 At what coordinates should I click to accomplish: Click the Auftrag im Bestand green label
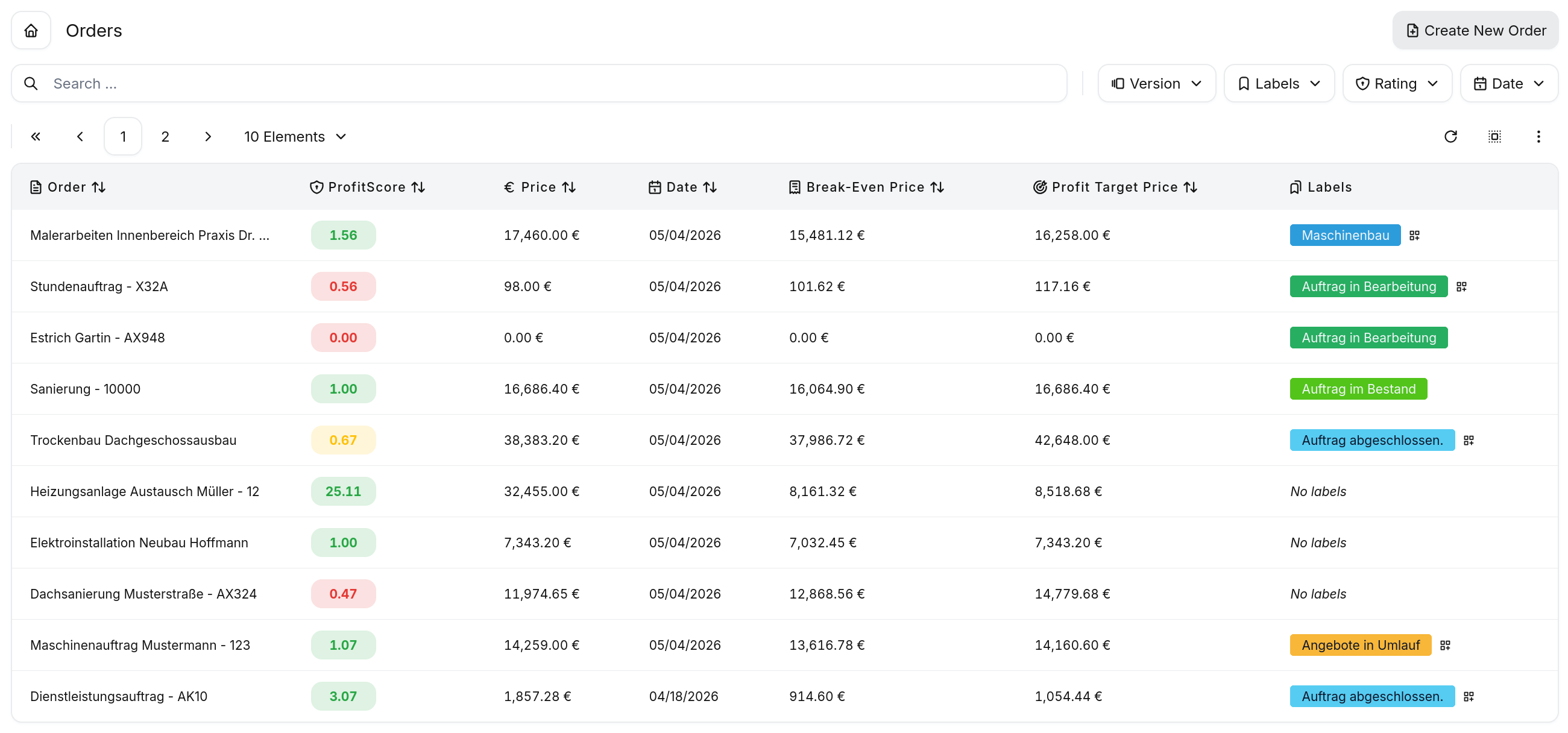click(1359, 388)
